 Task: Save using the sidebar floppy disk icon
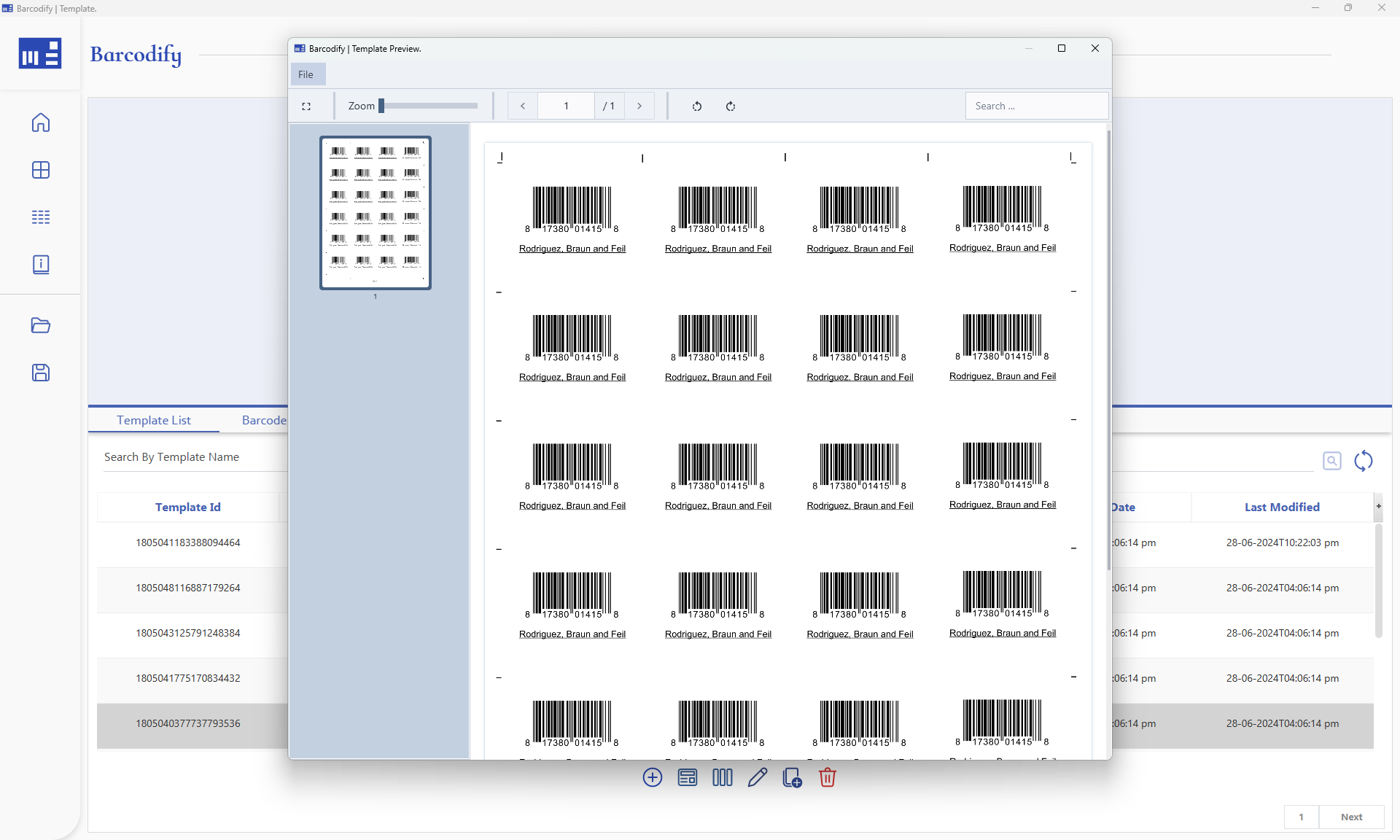[41, 373]
